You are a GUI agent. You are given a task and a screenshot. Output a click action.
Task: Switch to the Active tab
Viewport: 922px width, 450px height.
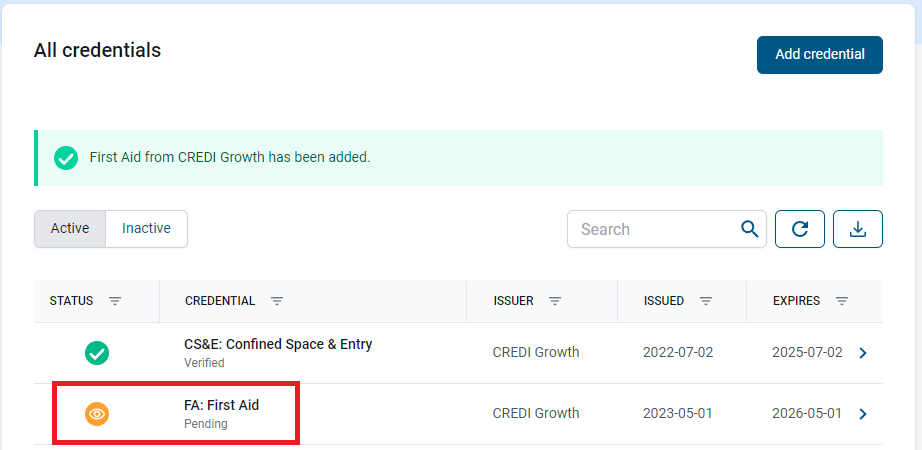coord(70,229)
